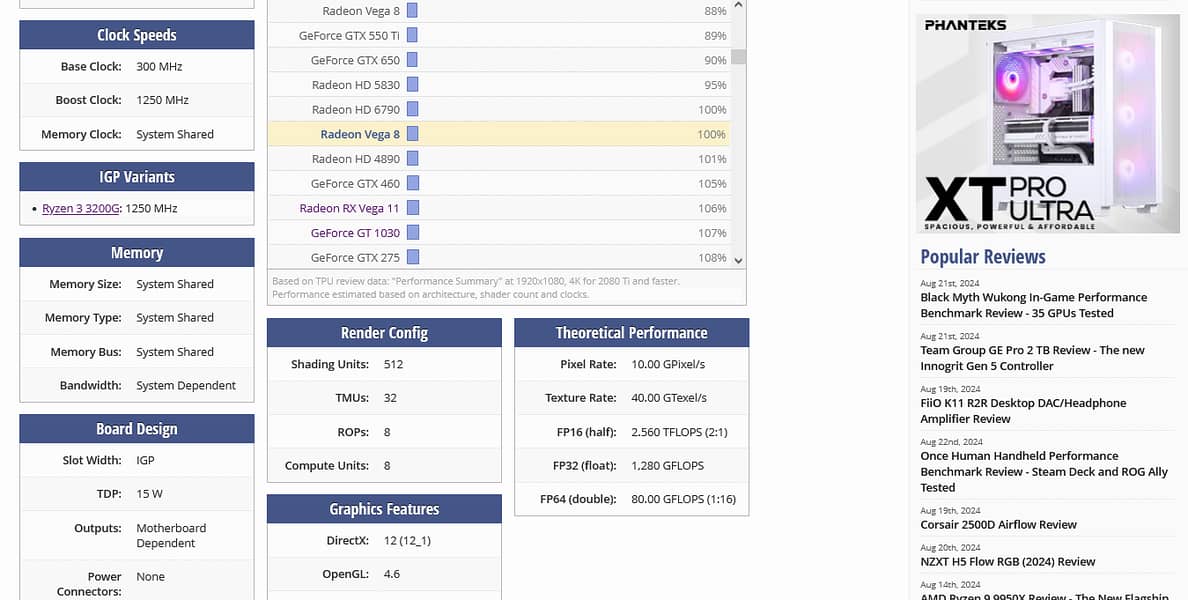Select the highlighted Radeon Vega 8 row

coord(499,134)
